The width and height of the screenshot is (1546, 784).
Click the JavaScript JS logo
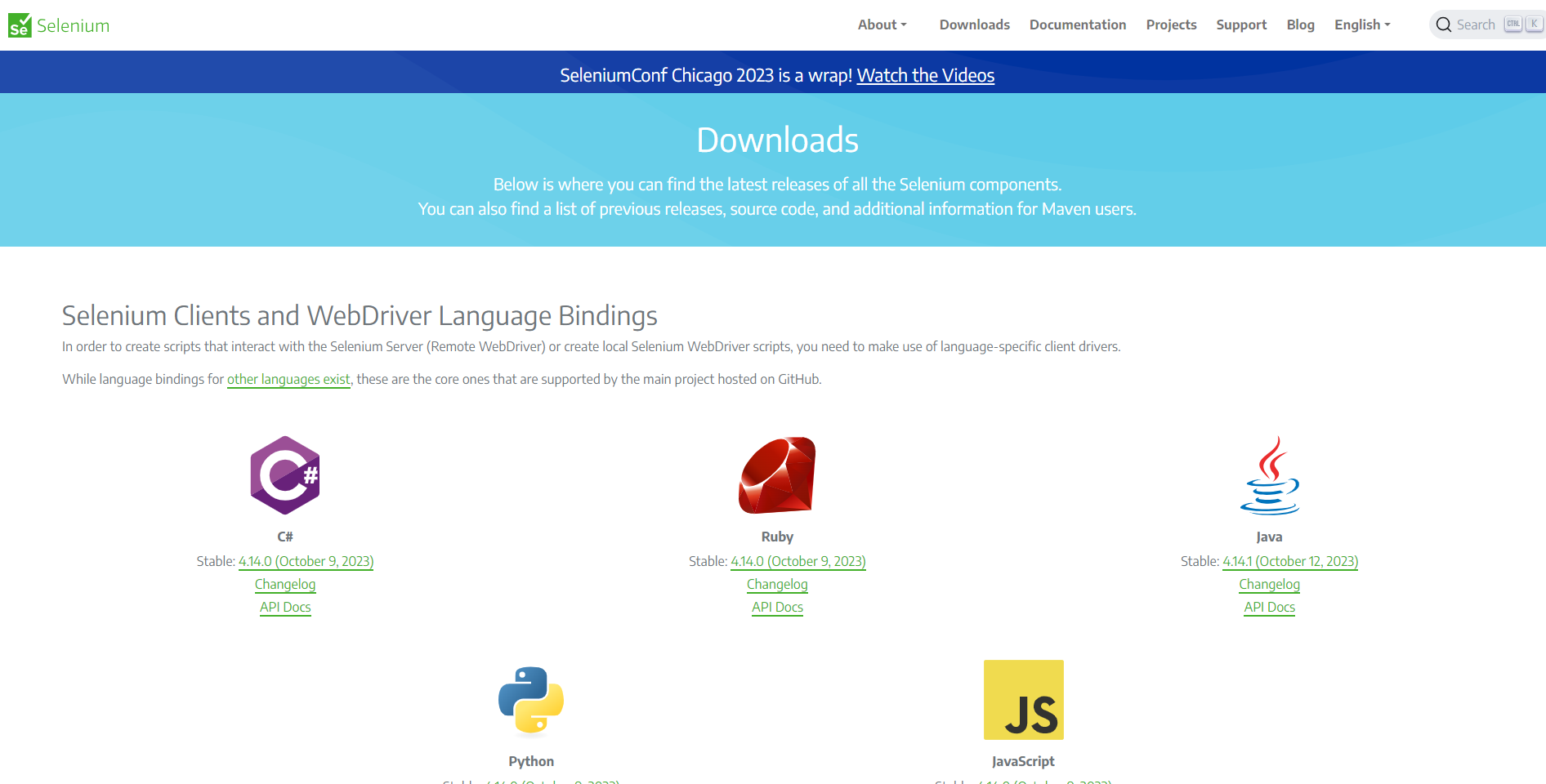point(1023,700)
